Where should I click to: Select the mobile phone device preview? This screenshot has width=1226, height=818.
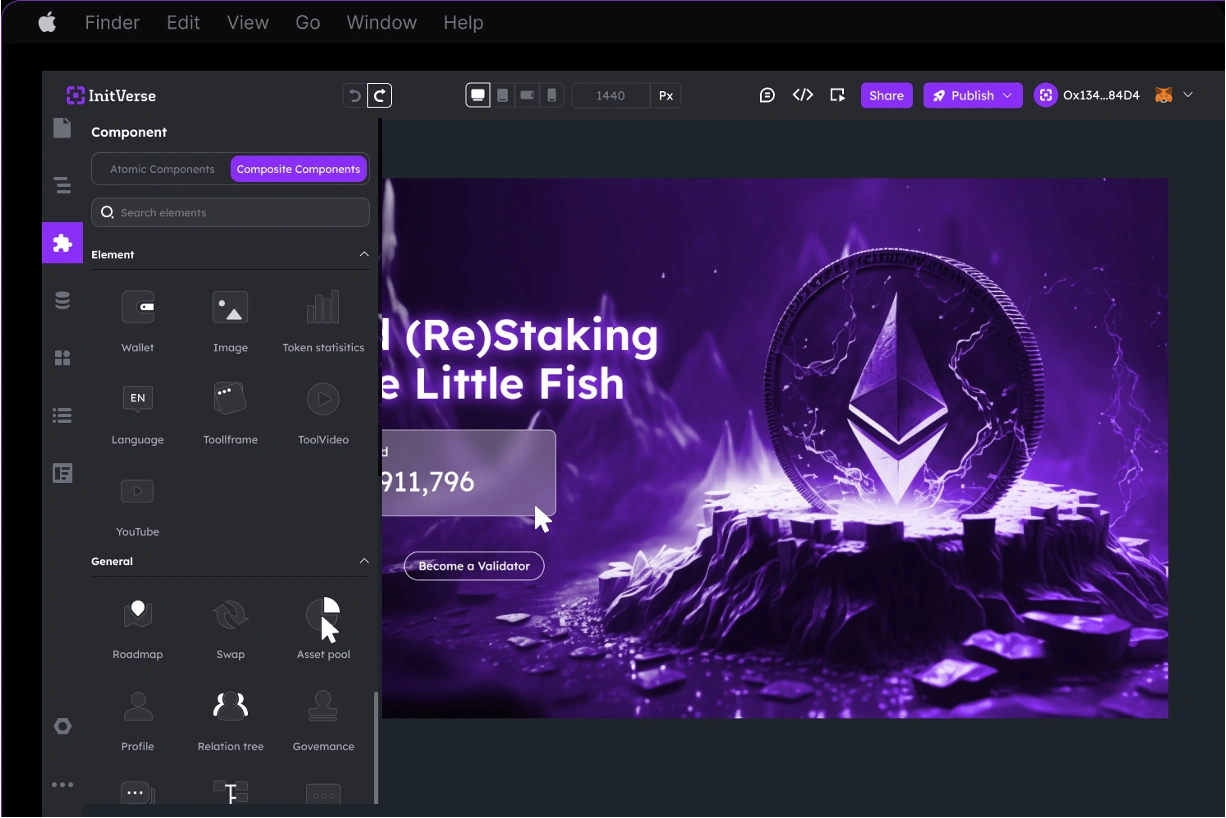tap(551, 96)
